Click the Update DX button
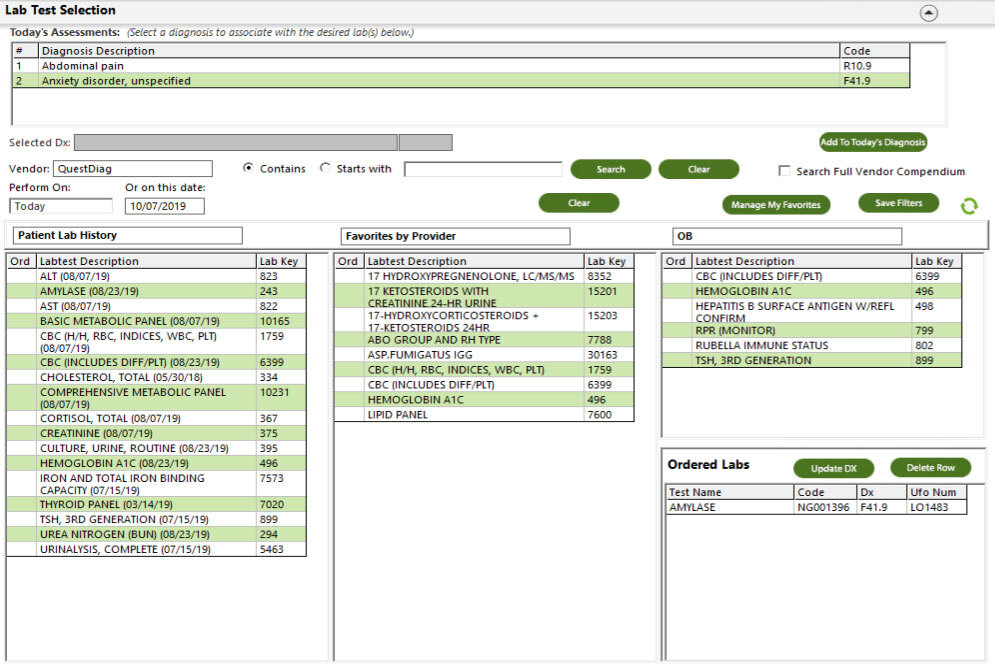Screen dimensions: 995x666 coord(833,469)
